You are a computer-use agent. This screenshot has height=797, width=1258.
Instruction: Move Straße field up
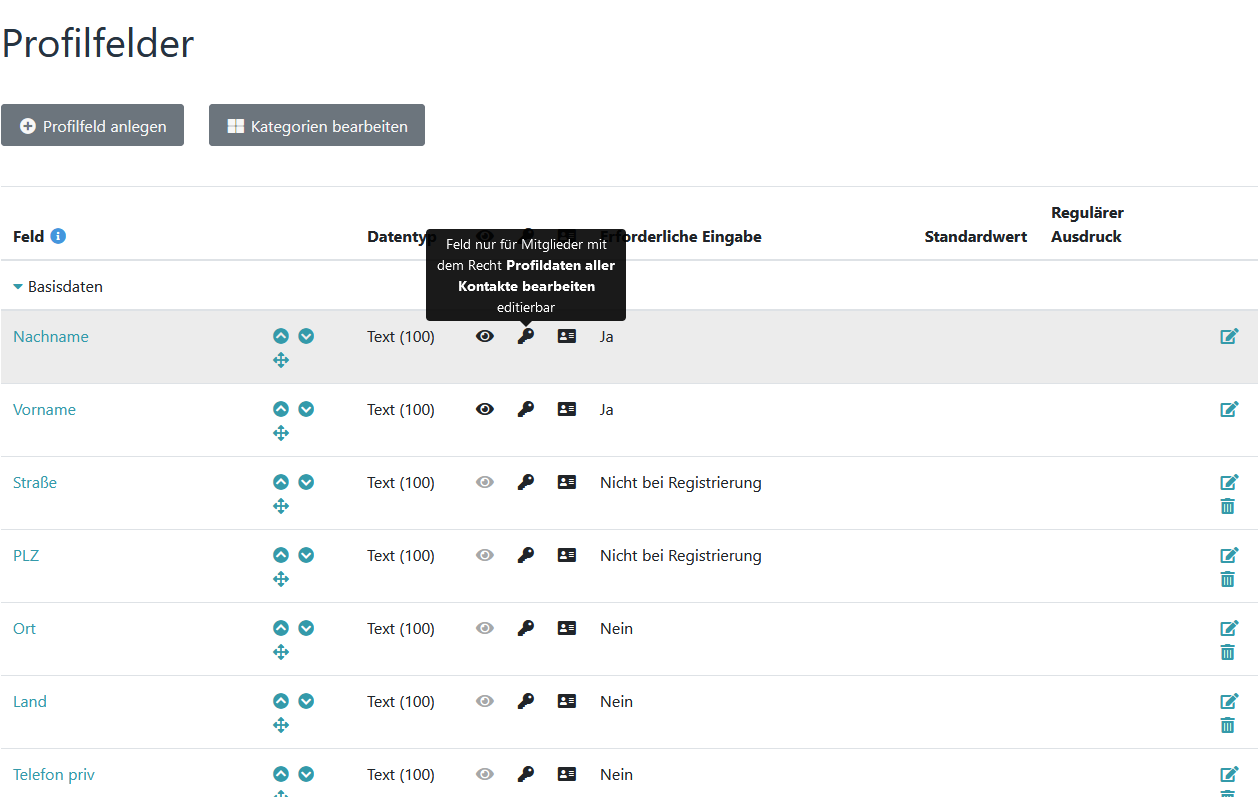tap(281, 482)
